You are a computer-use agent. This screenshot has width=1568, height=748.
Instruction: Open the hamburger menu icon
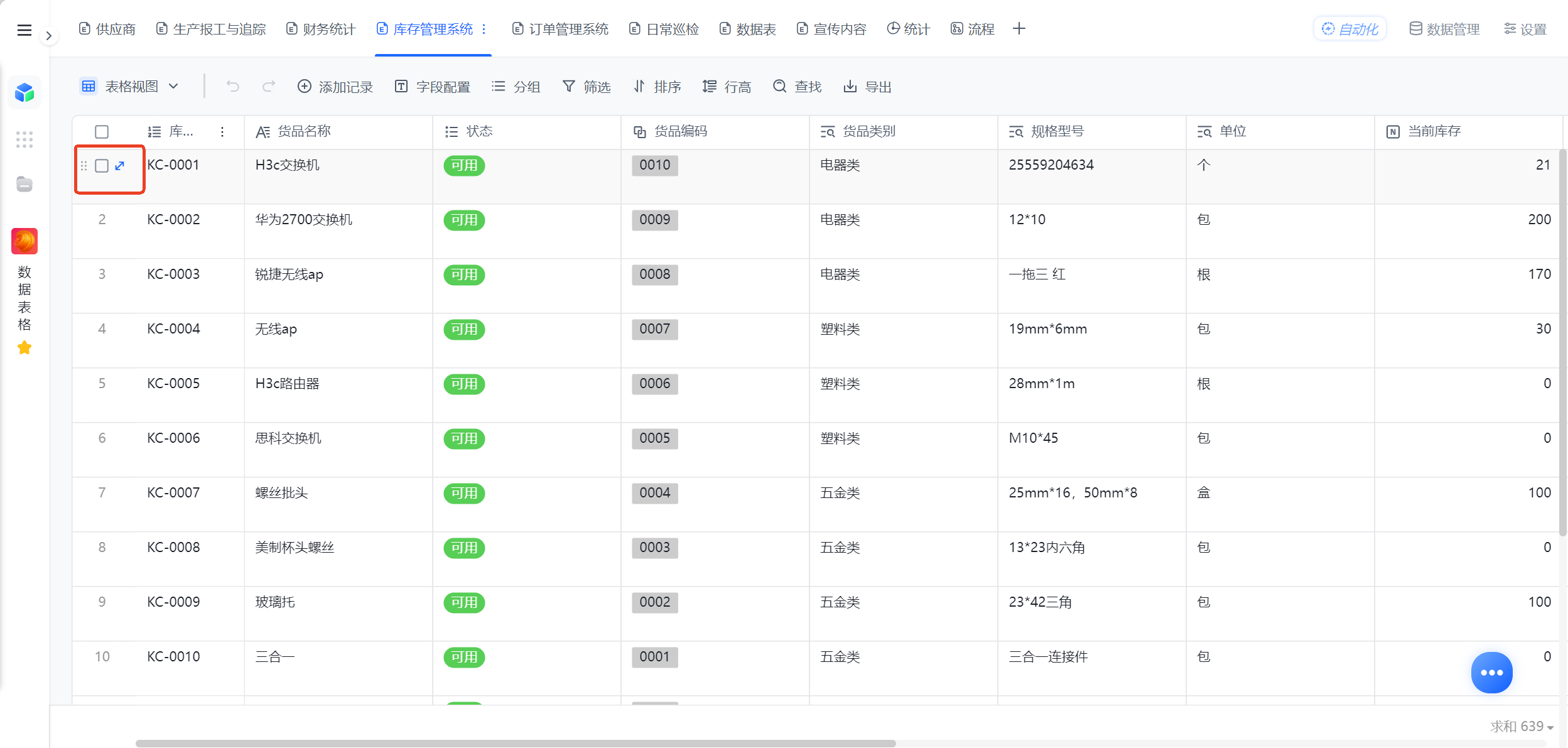(24, 30)
